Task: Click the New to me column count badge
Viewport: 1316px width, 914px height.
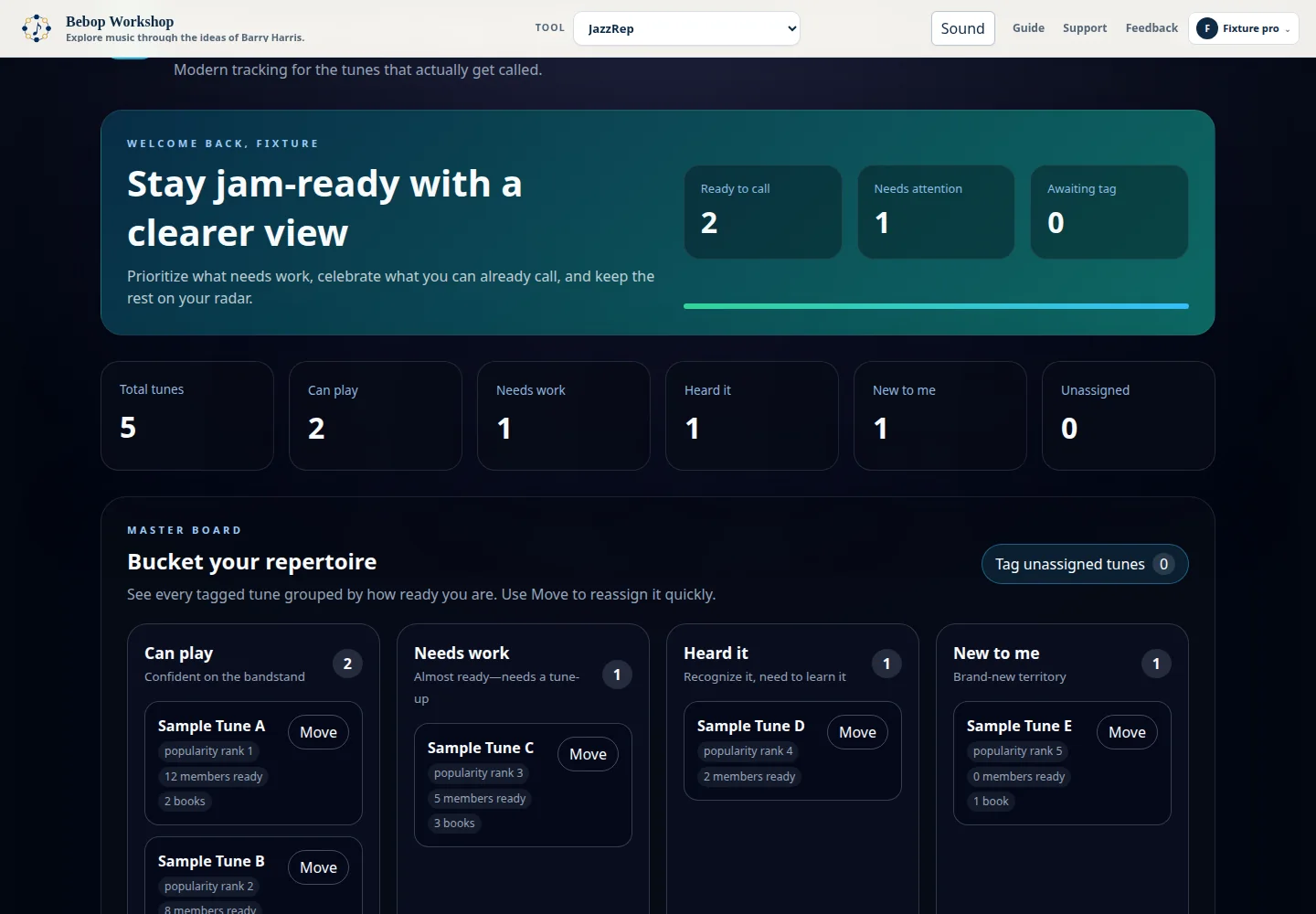Action: tap(1156, 664)
